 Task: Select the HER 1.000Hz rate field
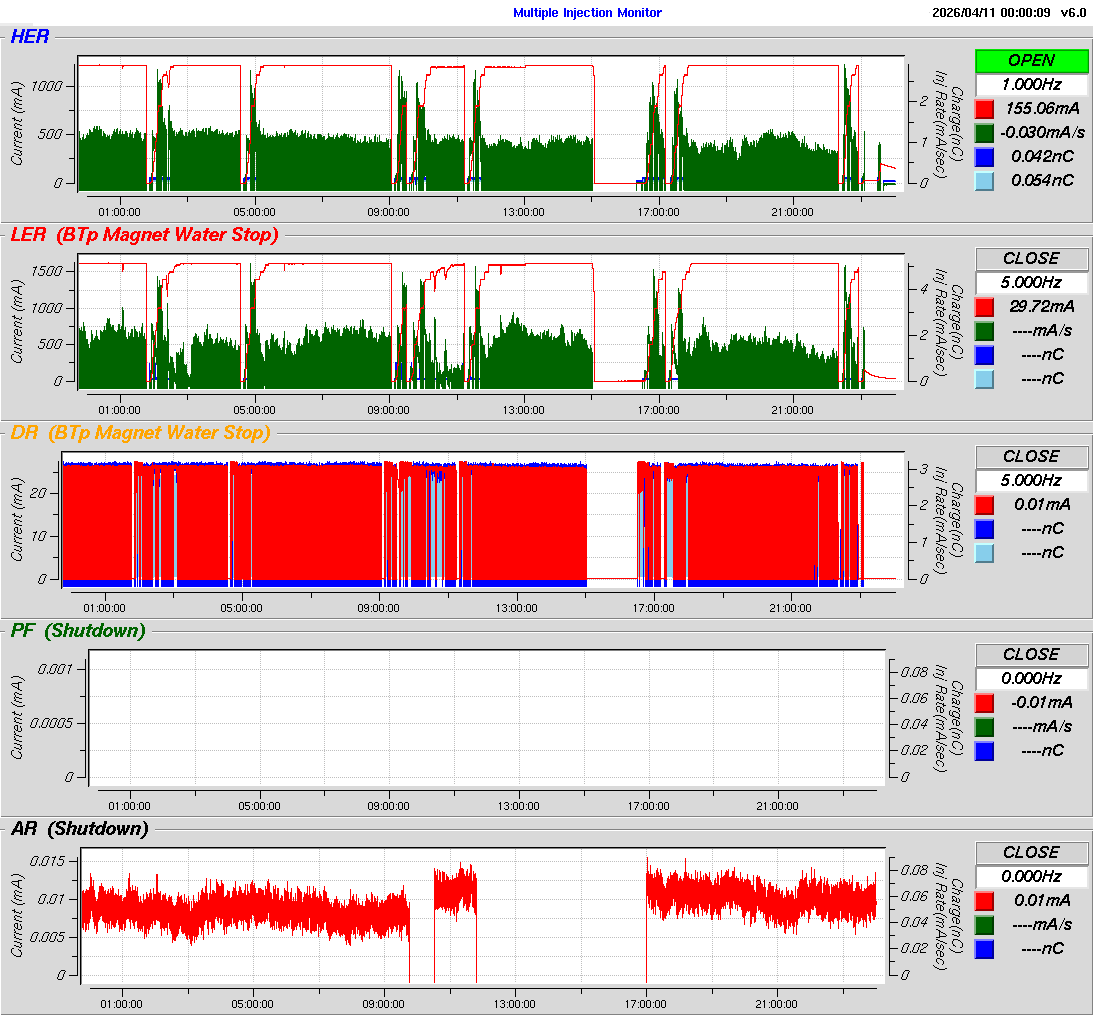point(1031,84)
